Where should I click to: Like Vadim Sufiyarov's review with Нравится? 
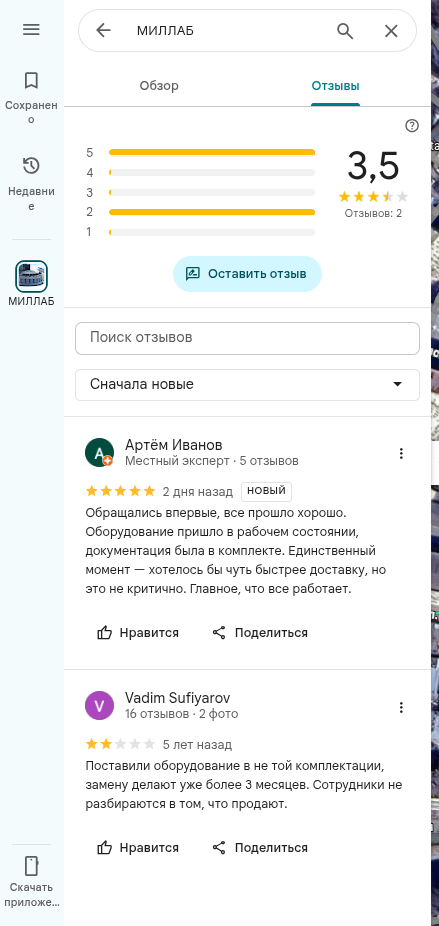(x=138, y=847)
